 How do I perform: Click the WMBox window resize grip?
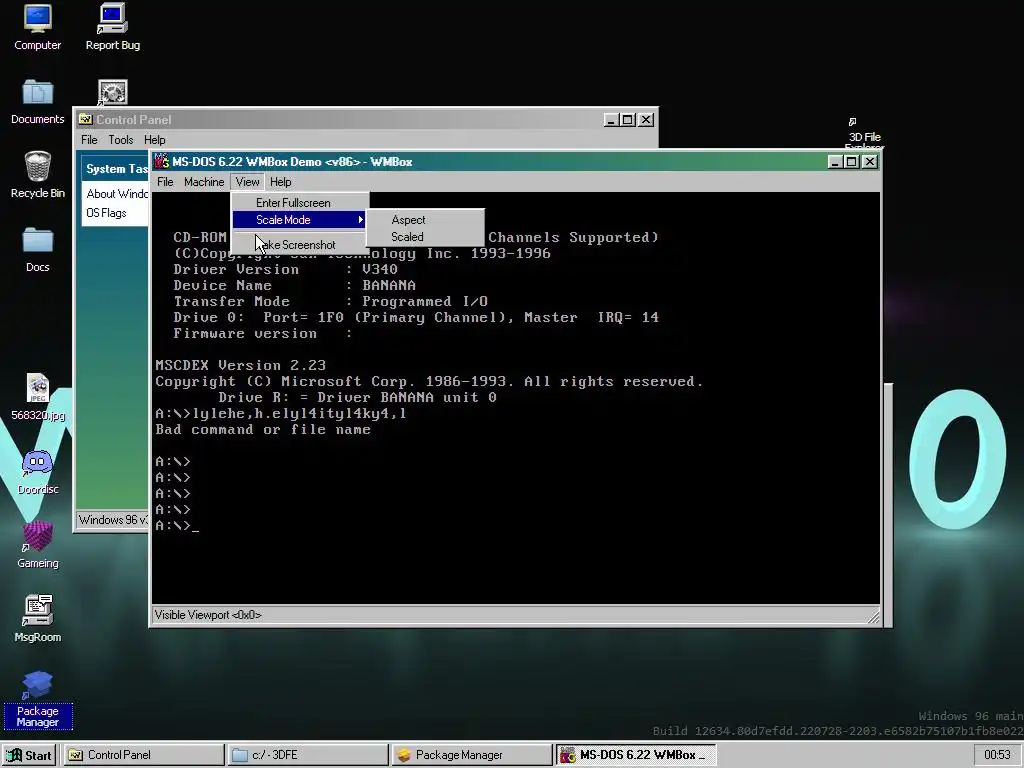click(873, 616)
